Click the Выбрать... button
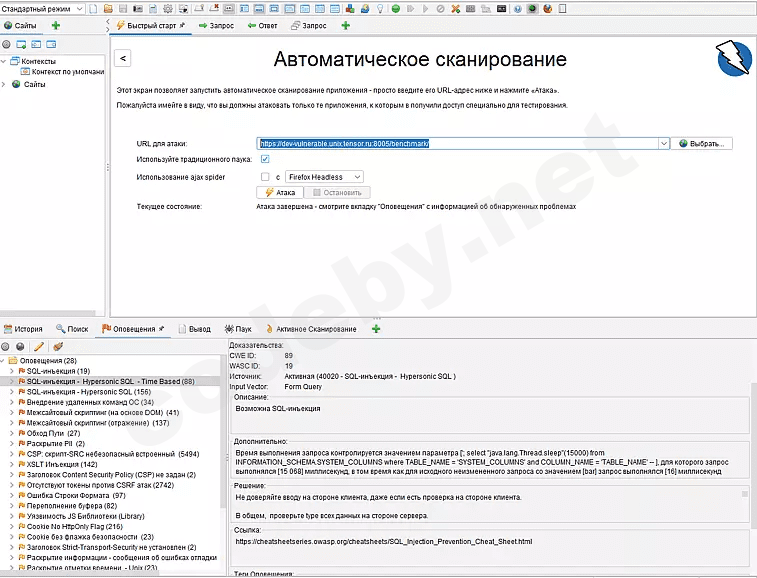 (703, 143)
